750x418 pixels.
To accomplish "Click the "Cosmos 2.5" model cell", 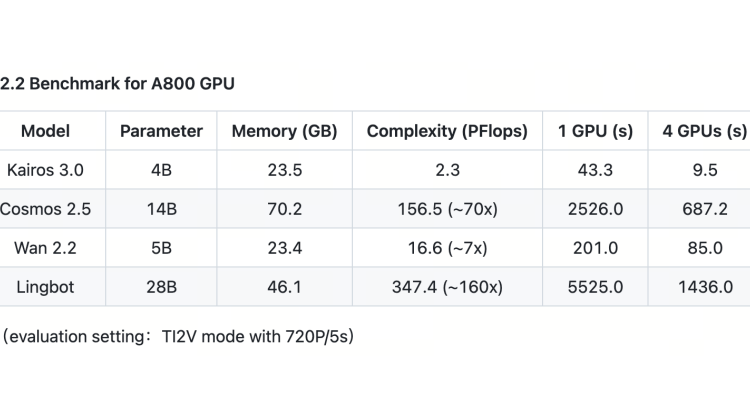I will 45,209.
